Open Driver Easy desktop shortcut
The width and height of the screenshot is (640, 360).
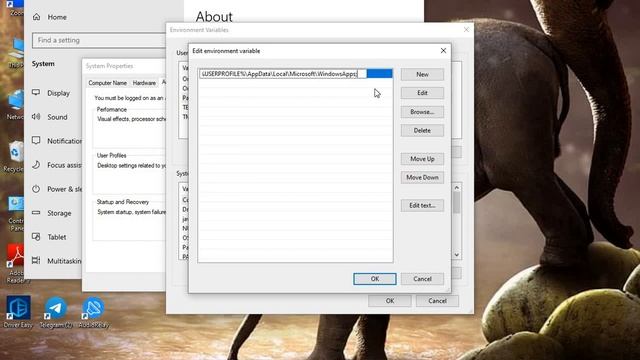click(x=18, y=312)
